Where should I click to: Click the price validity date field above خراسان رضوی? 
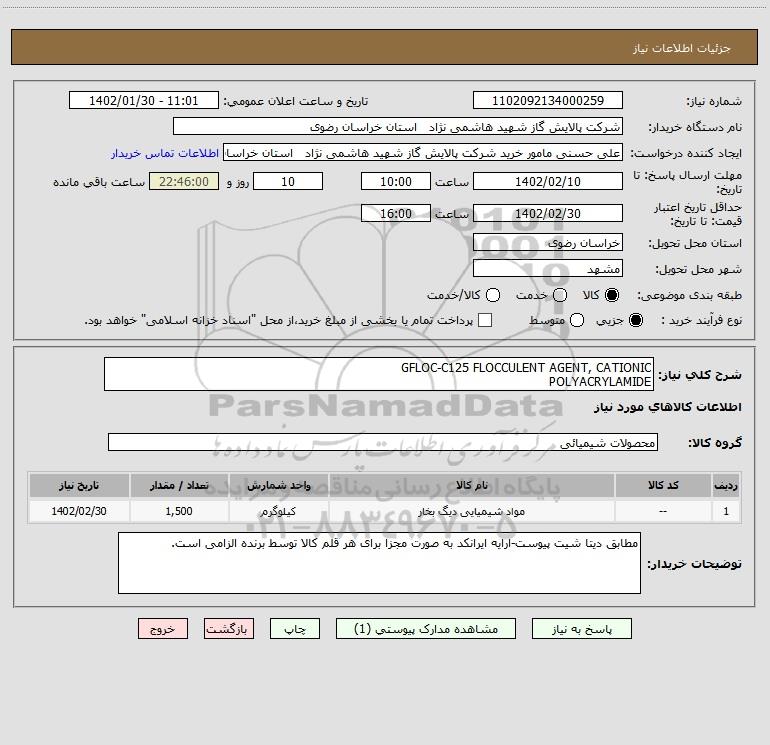548,213
